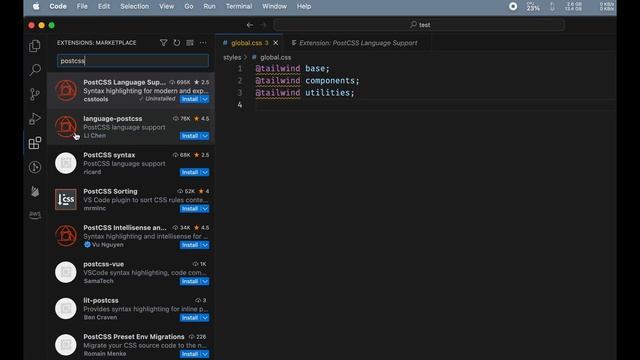Go forward with the navigation arrow
This screenshot has width=640, height=360.
tap(263, 25)
